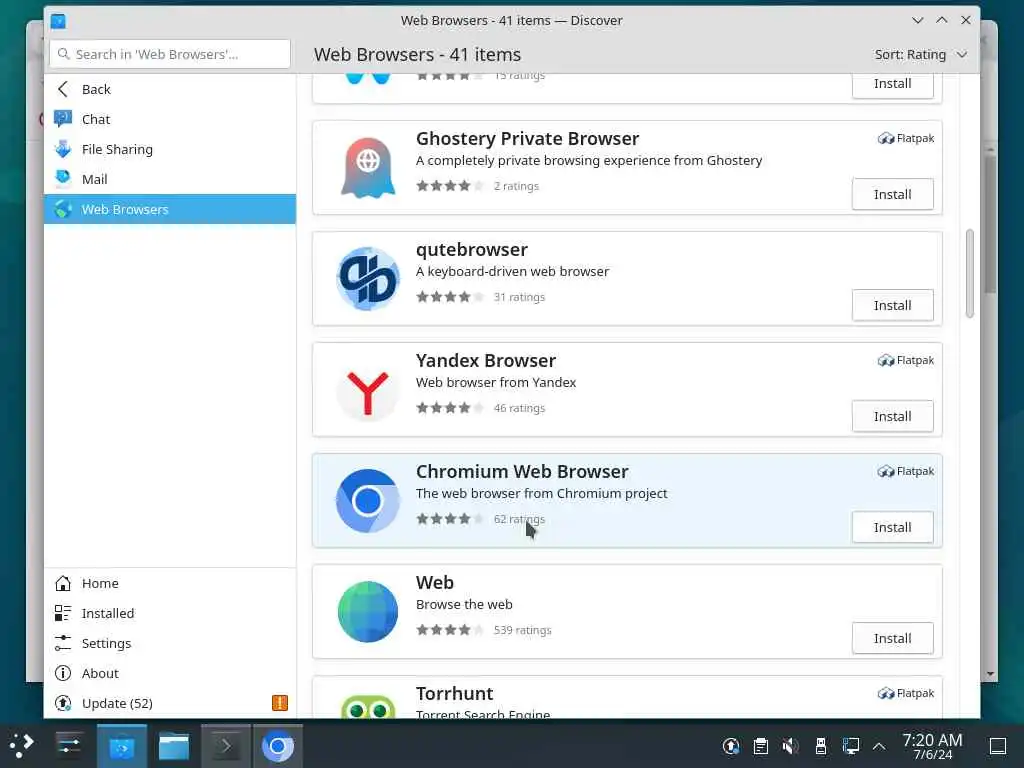Screen dimensions: 1024x768
Task: Click the muted volume tray icon
Action: click(x=790, y=746)
